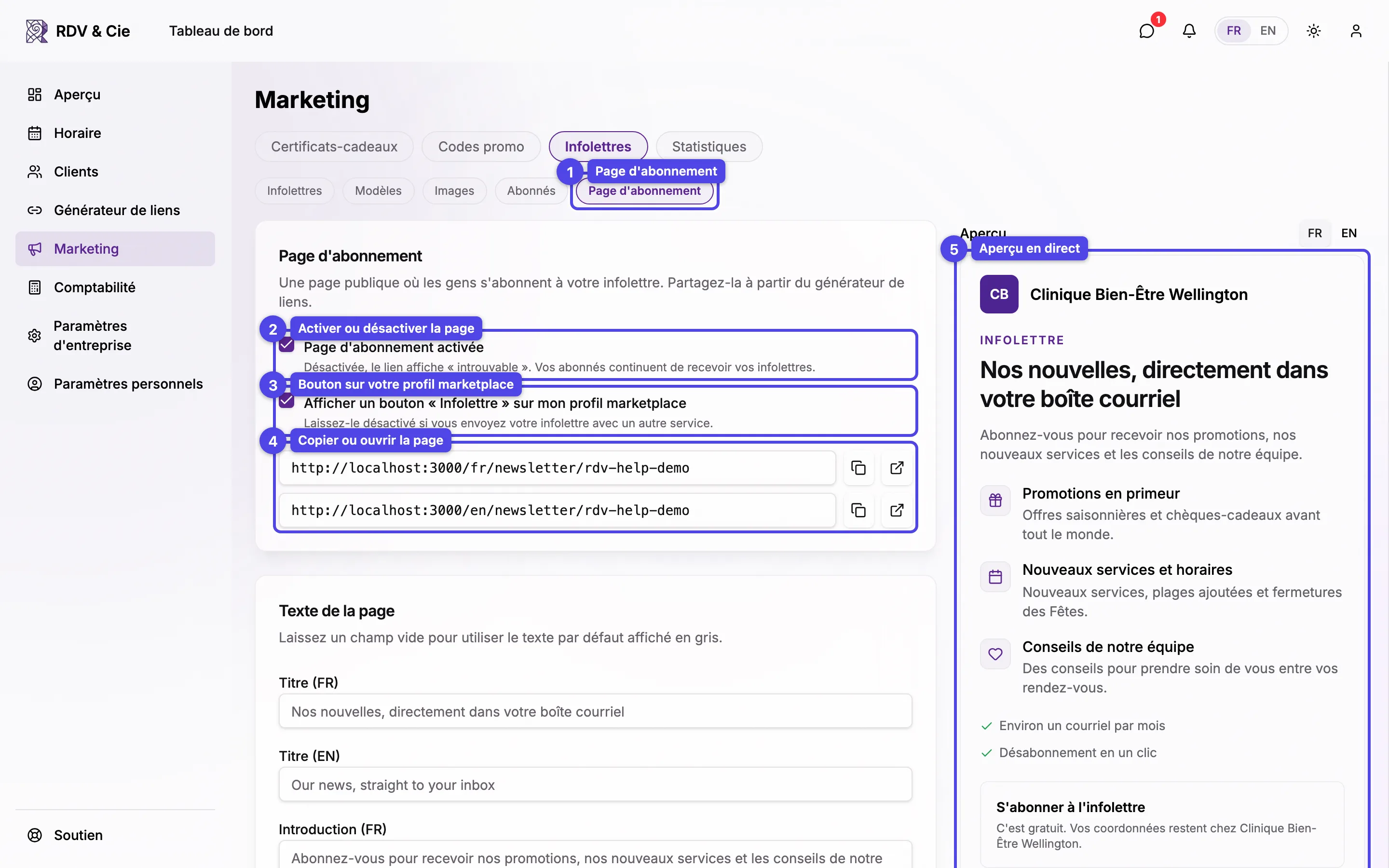The width and height of the screenshot is (1389, 868).
Task: Click the Marketing page heading
Action: (312, 100)
